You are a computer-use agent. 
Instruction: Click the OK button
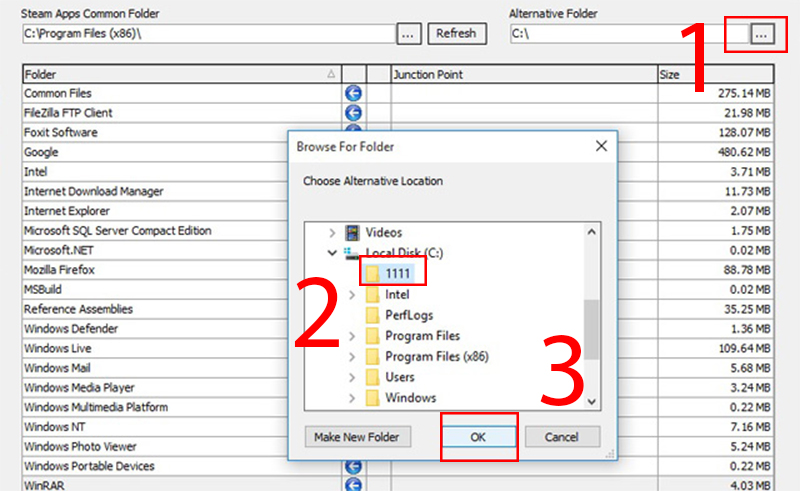coord(479,437)
